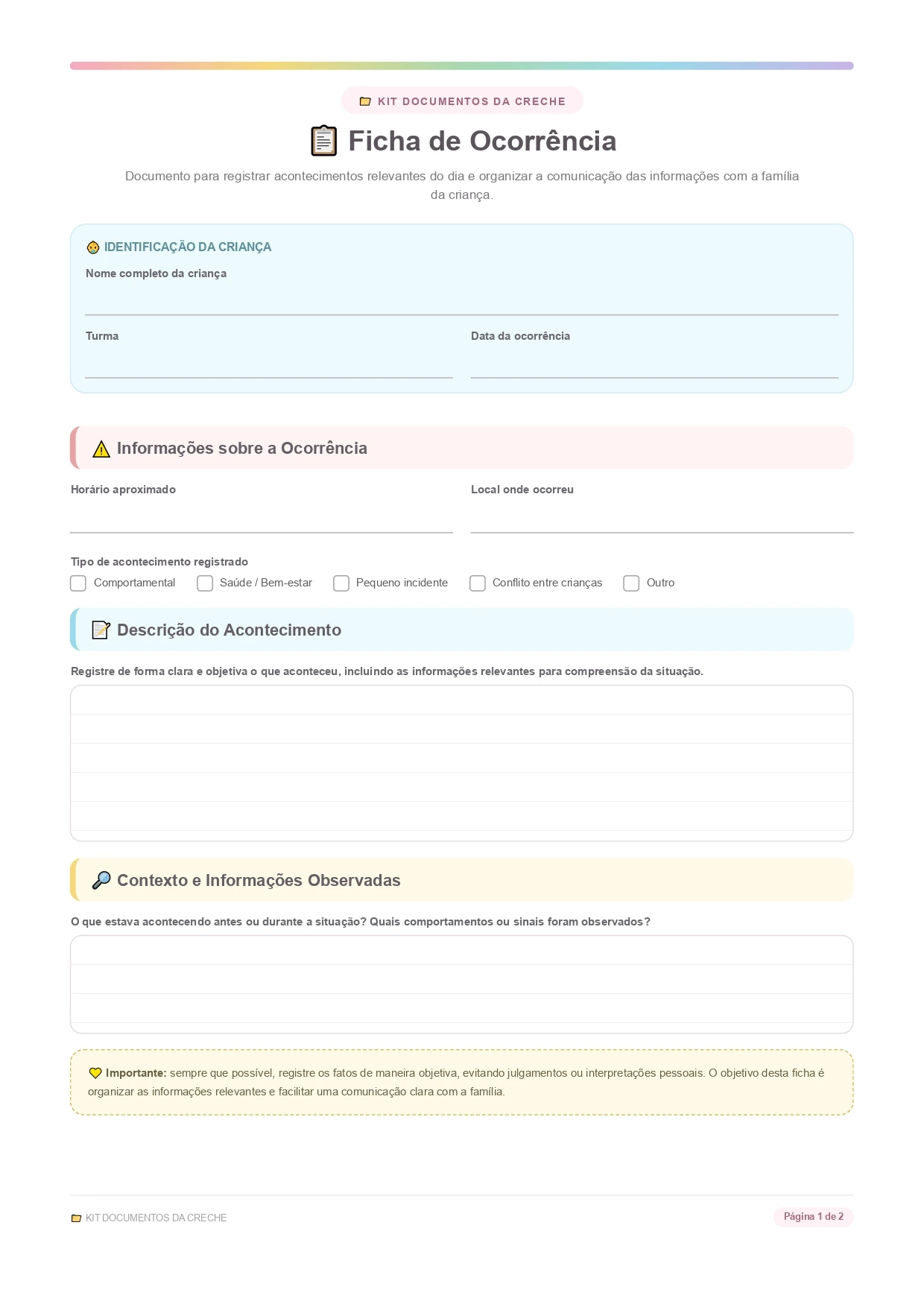Viewport: 924px width, 1307px height.
Task: Click the subtitle beginning Documento para registrar acontecimentos
Action: click(462, 186)
